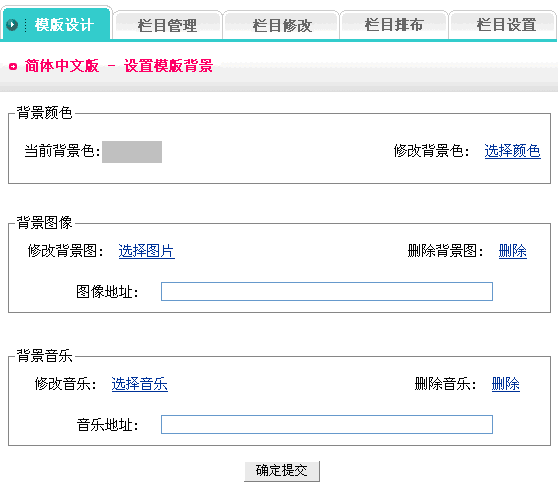
Task: Click the gray current background color swatch
Action: coord(132,152)
